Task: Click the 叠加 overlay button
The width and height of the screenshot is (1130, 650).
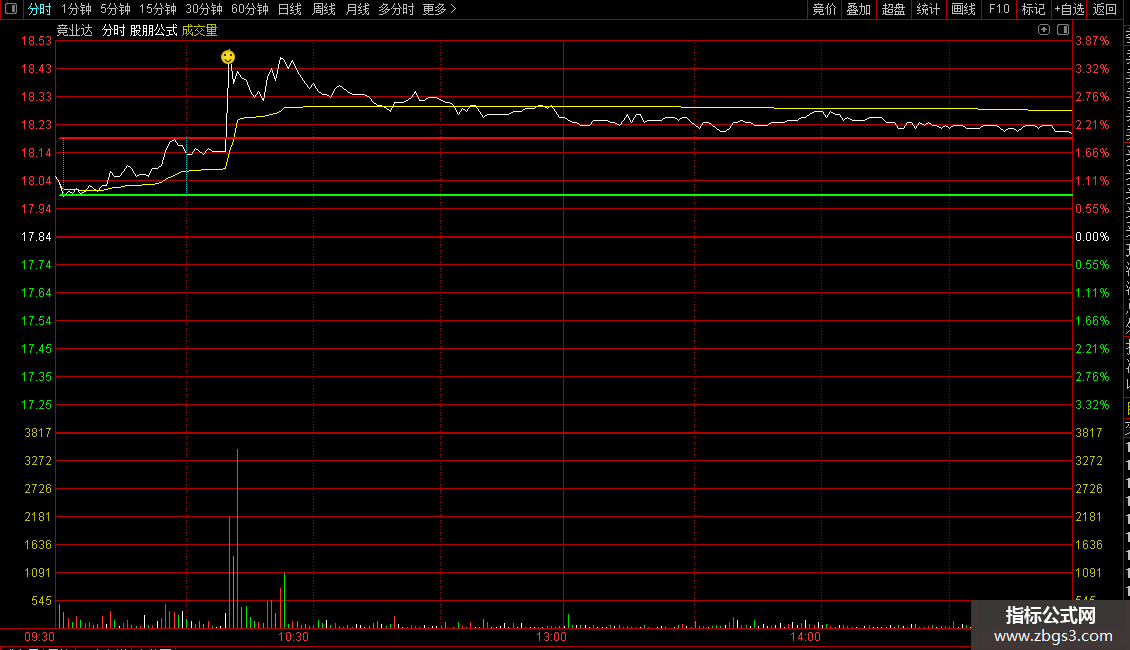Action: tap(858, 9)
